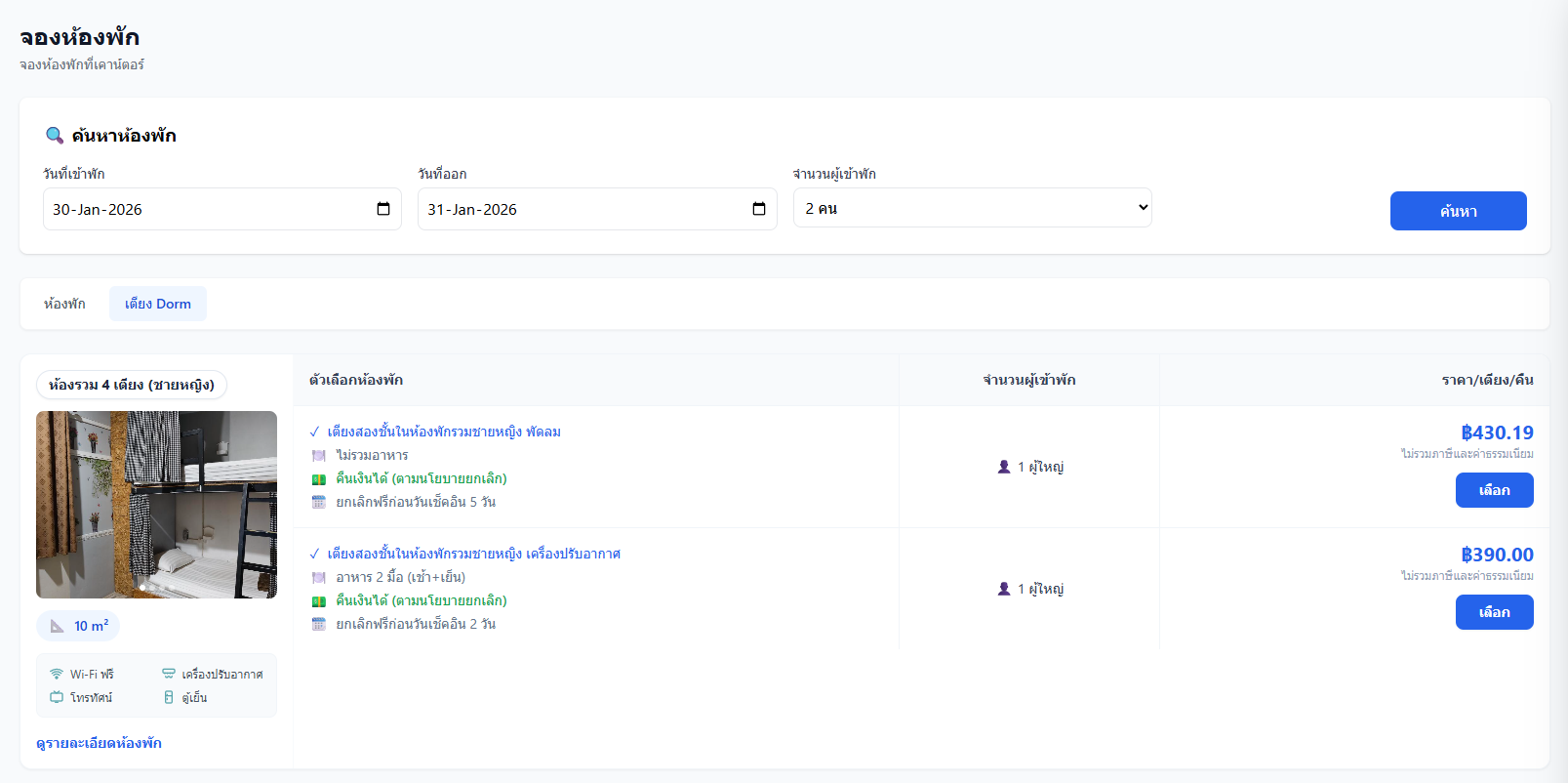Click the refundable money icon in second option

[x=318, y=601]
